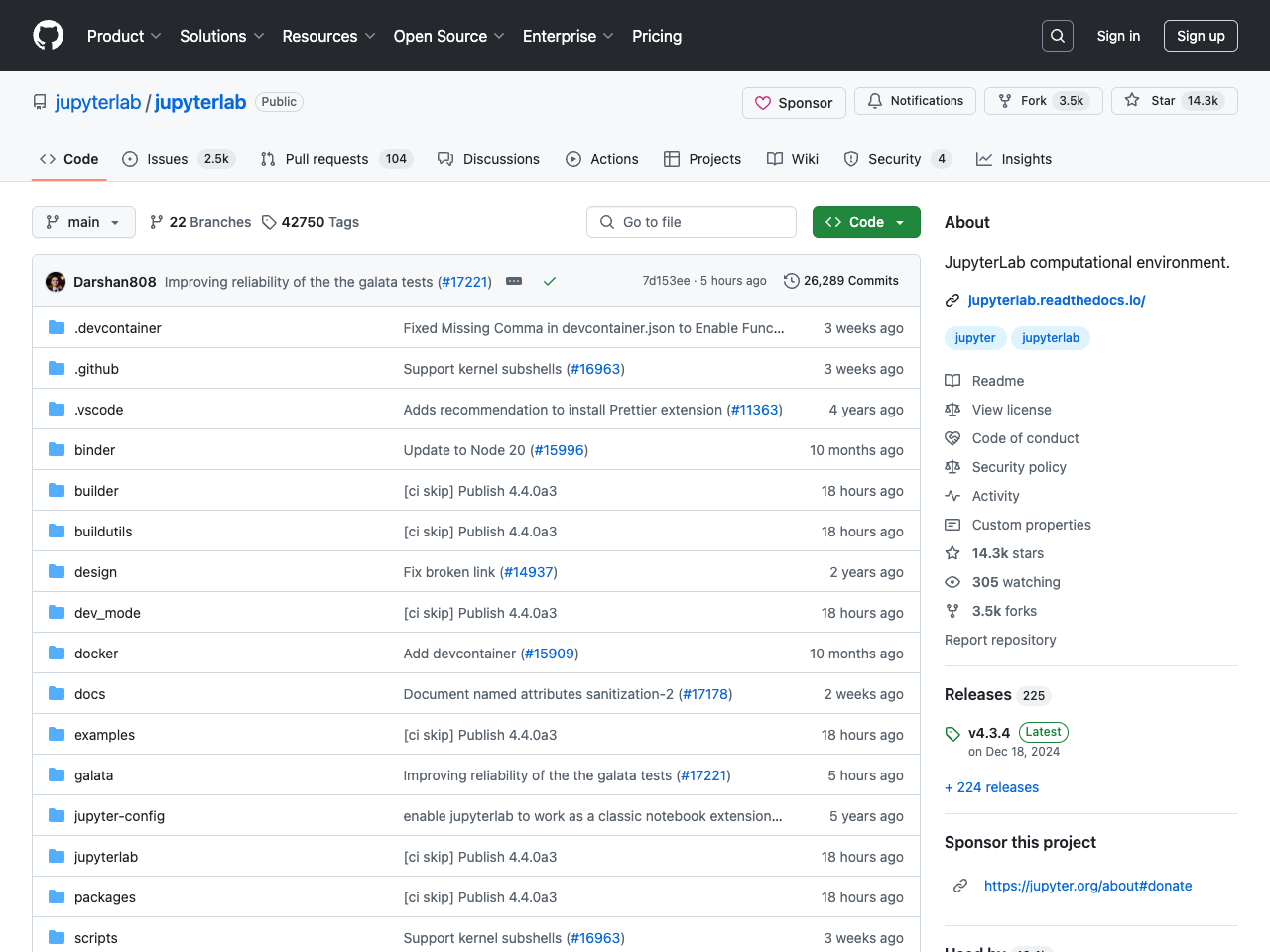Click the jupyterlab topic tag
Image resolution: width=1270 pixels, height=952 pixels.
coord(1051,338)
